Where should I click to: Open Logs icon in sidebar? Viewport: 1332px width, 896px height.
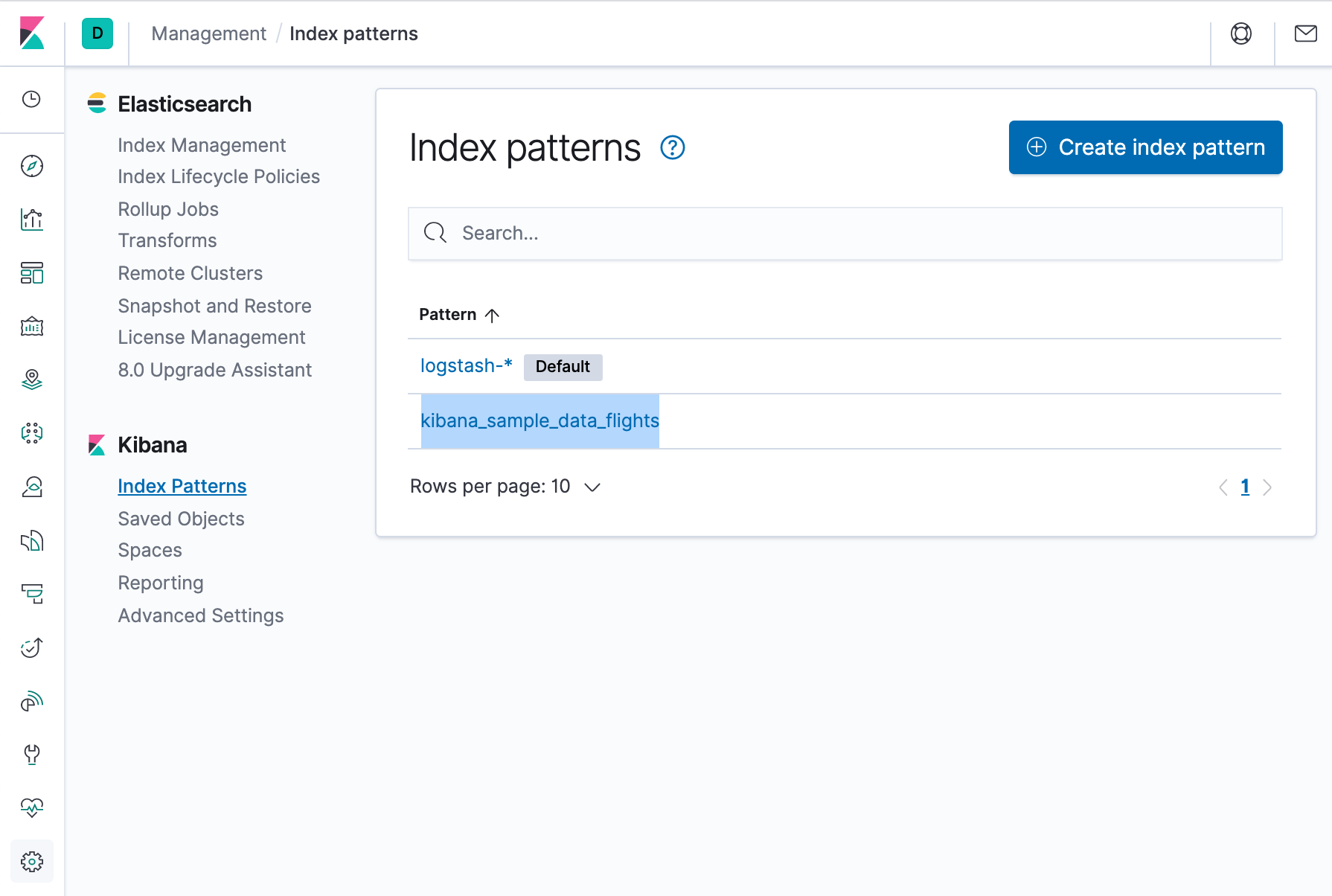pyautogui.click(x=32, y=540)
